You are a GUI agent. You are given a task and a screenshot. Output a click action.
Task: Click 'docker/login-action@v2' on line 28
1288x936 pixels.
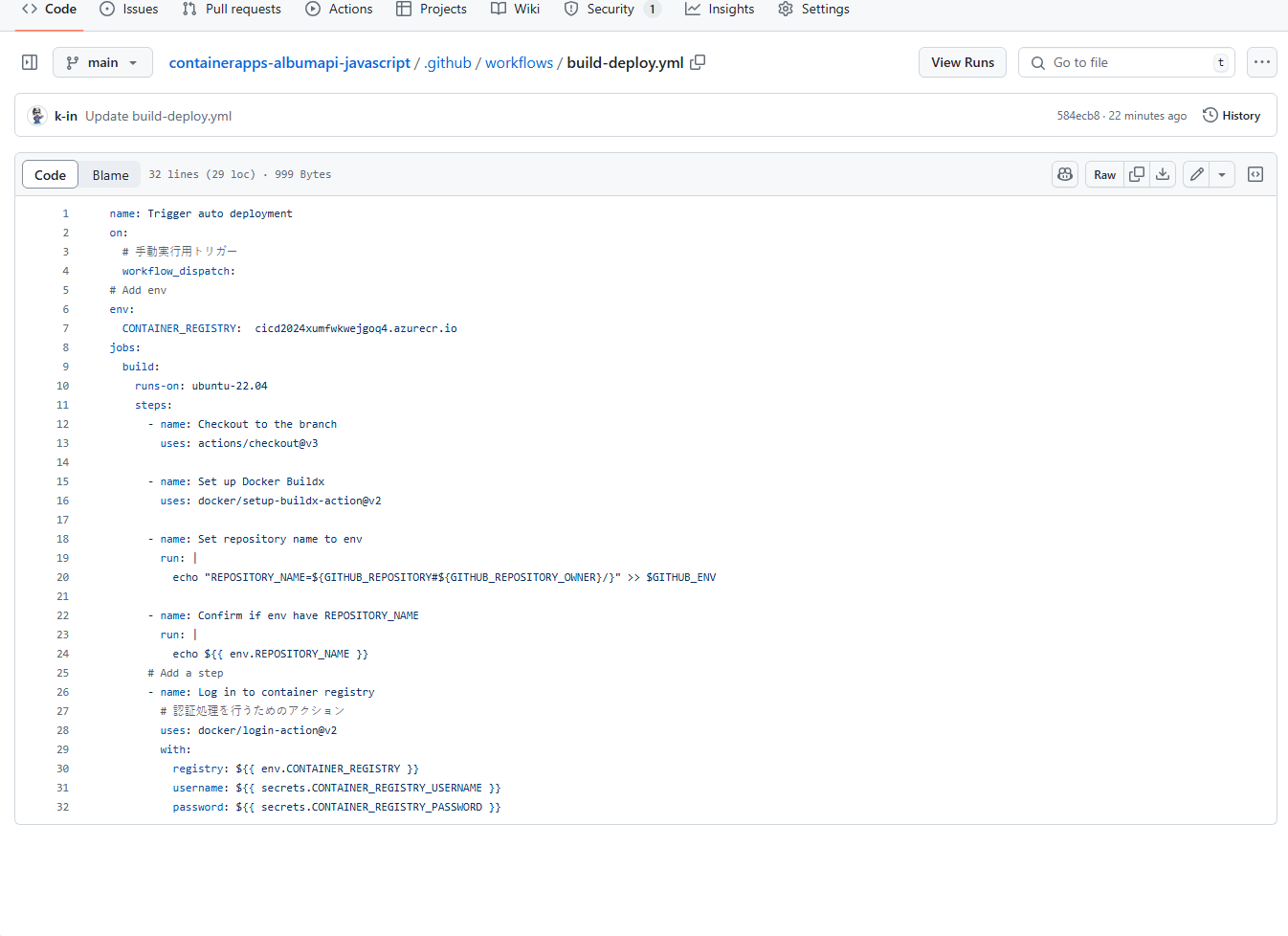tap(268, 730)
